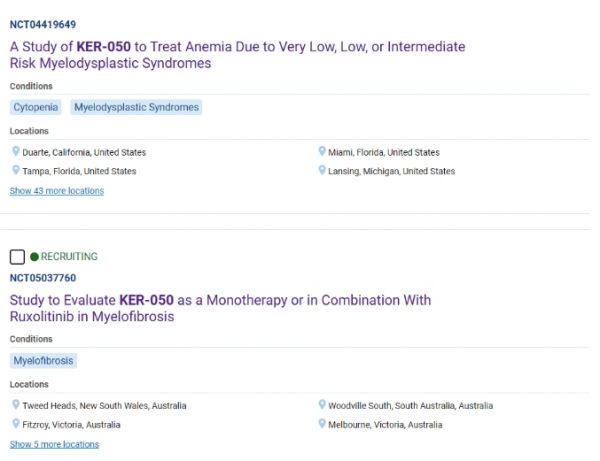Image resolution: width=600 pixels, height=461 pixels.
Task: Click the map pin beside Duarte, California
Action: pos(16,151)
